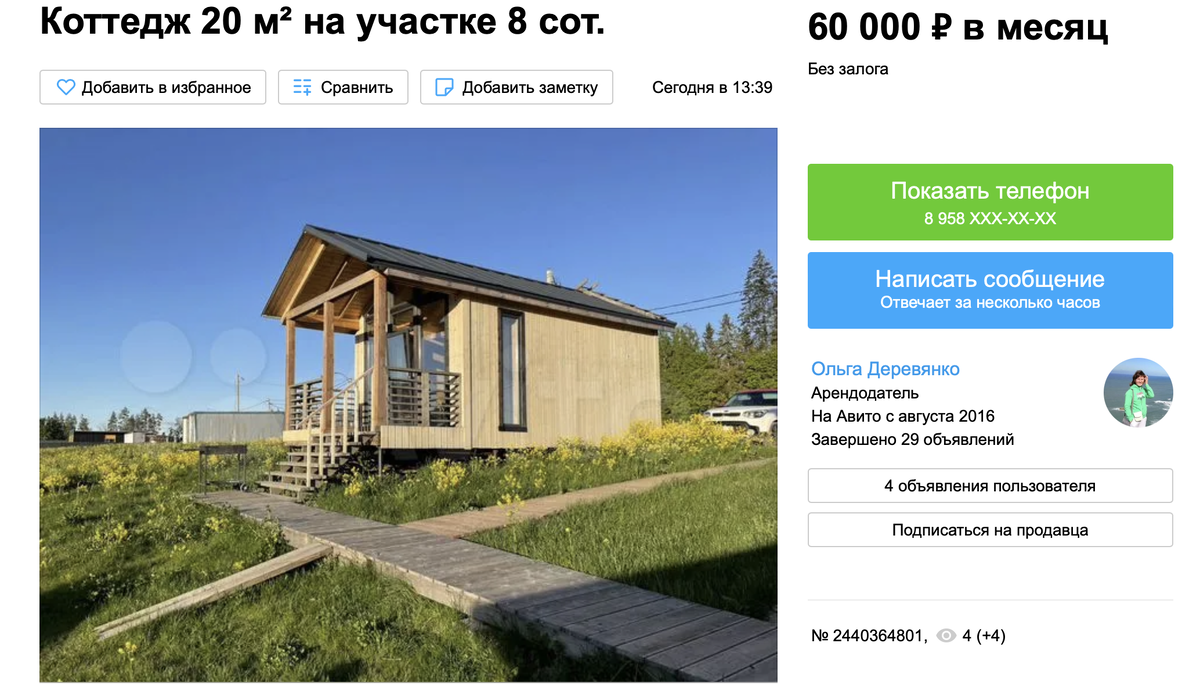Click the heart favorite icon
Image resolution: width=1200 pixels, height=697 pixels.
coord(66,87)
